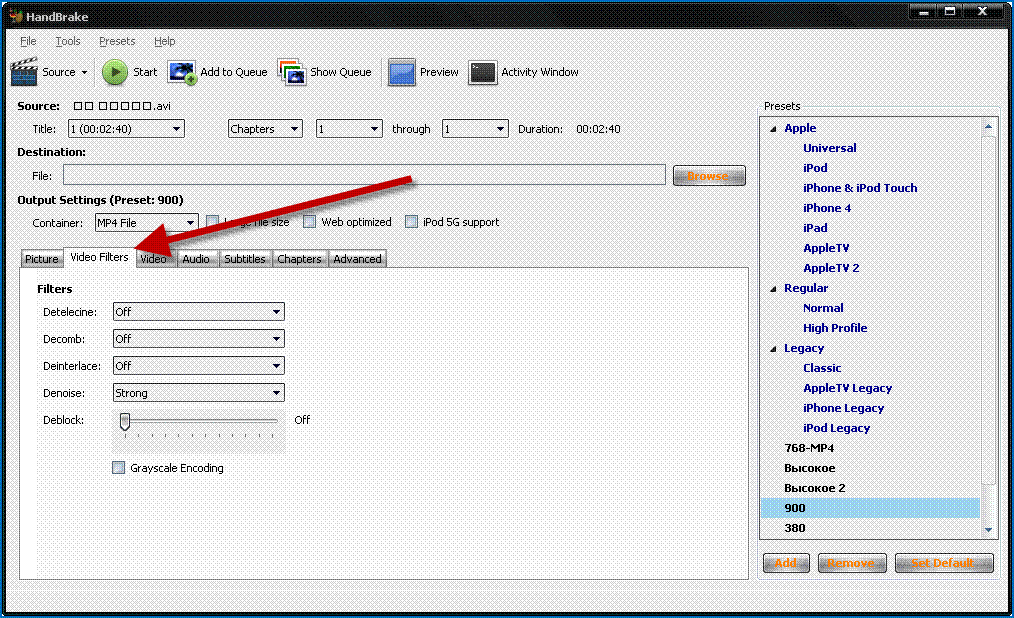
Task: Select the AppleTV Legacy preset
Action: [847, 388]
